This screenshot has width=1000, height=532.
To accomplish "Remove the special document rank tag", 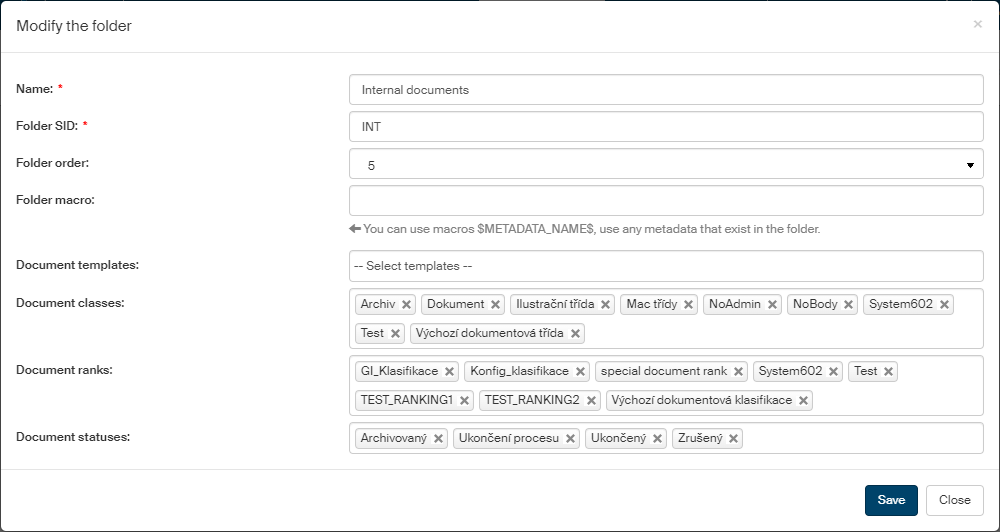I will point(738,372).
